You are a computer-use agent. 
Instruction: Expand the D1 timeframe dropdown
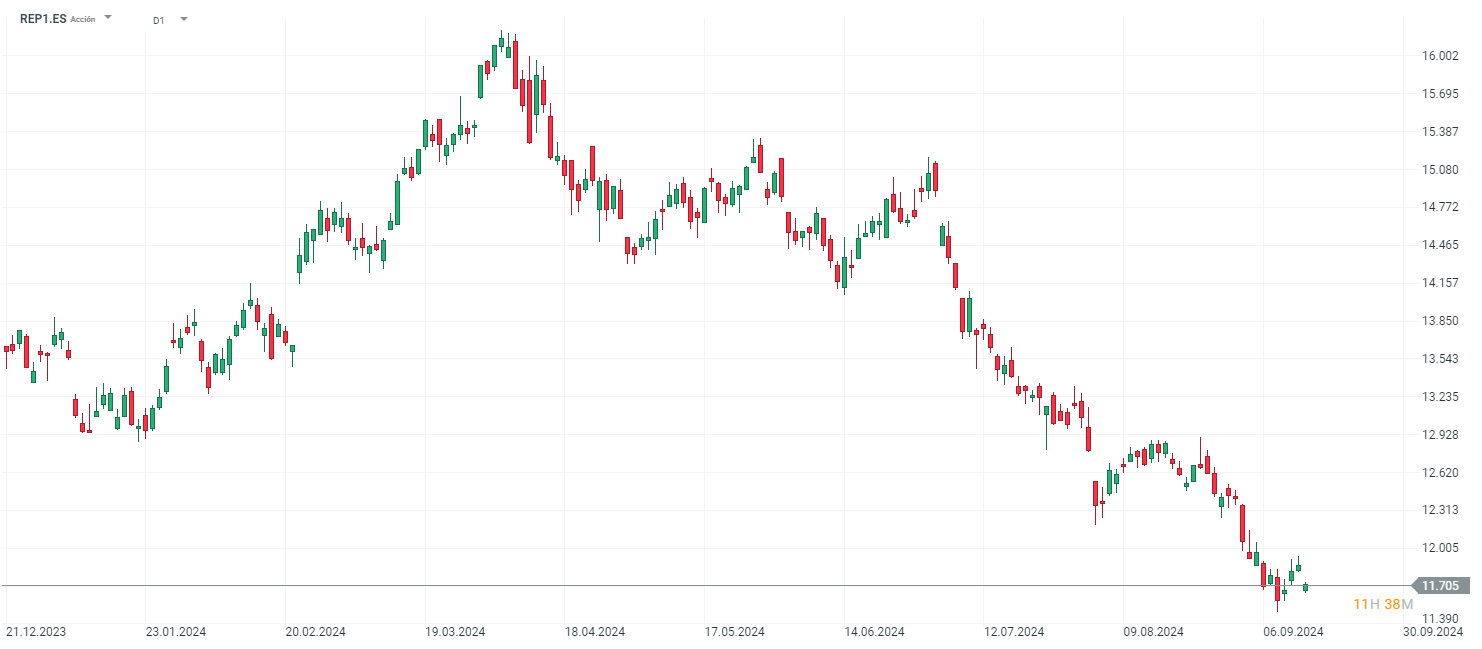[183, 19]
